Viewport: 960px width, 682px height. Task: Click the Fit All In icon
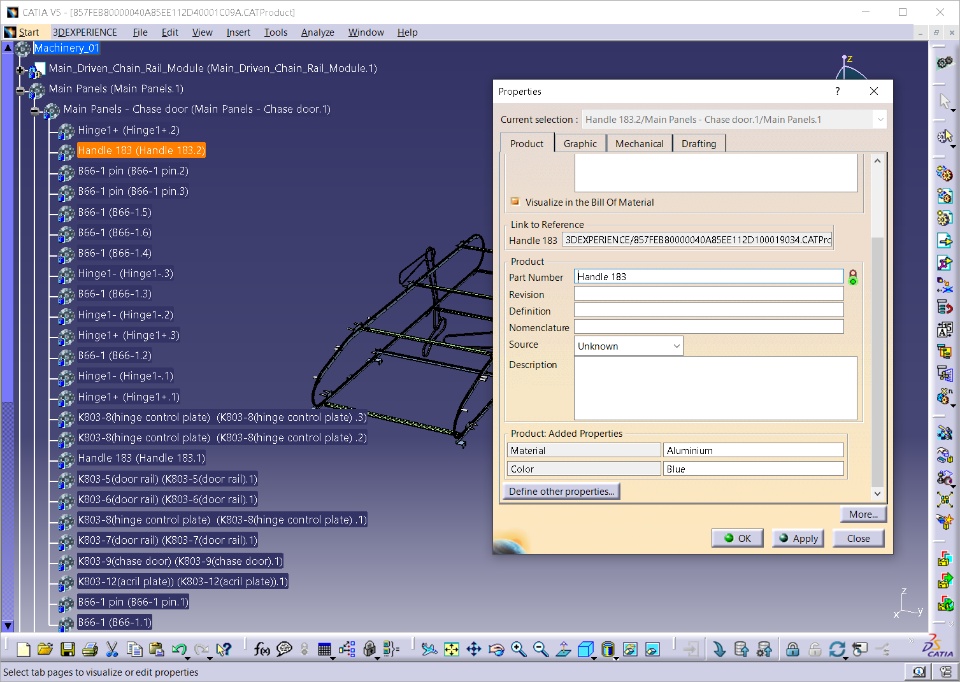(x=451, y=649)
